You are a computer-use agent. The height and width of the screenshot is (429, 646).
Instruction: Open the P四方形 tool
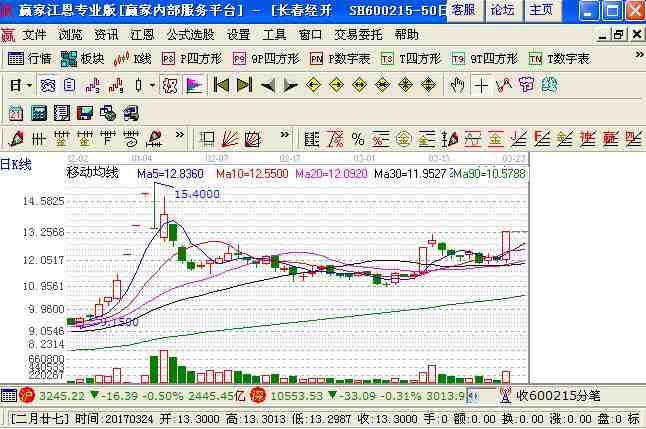192,59
